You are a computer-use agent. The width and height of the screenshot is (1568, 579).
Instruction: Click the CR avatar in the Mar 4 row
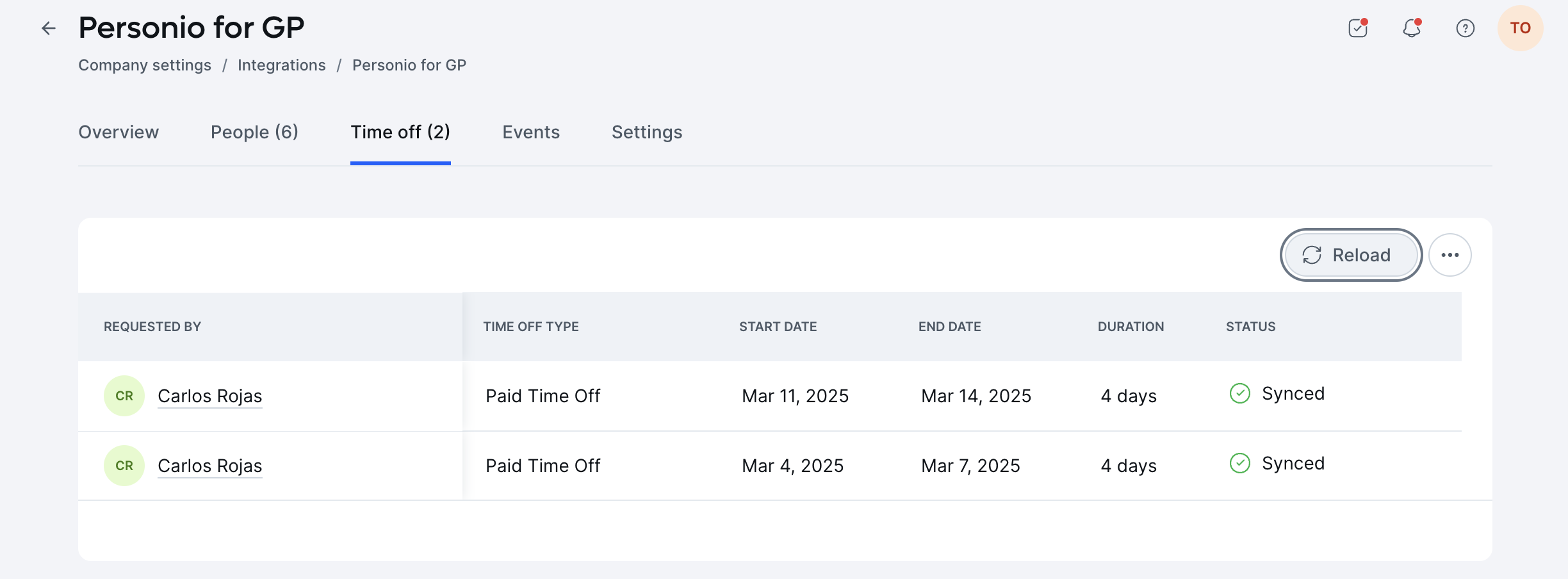[124, 466]
